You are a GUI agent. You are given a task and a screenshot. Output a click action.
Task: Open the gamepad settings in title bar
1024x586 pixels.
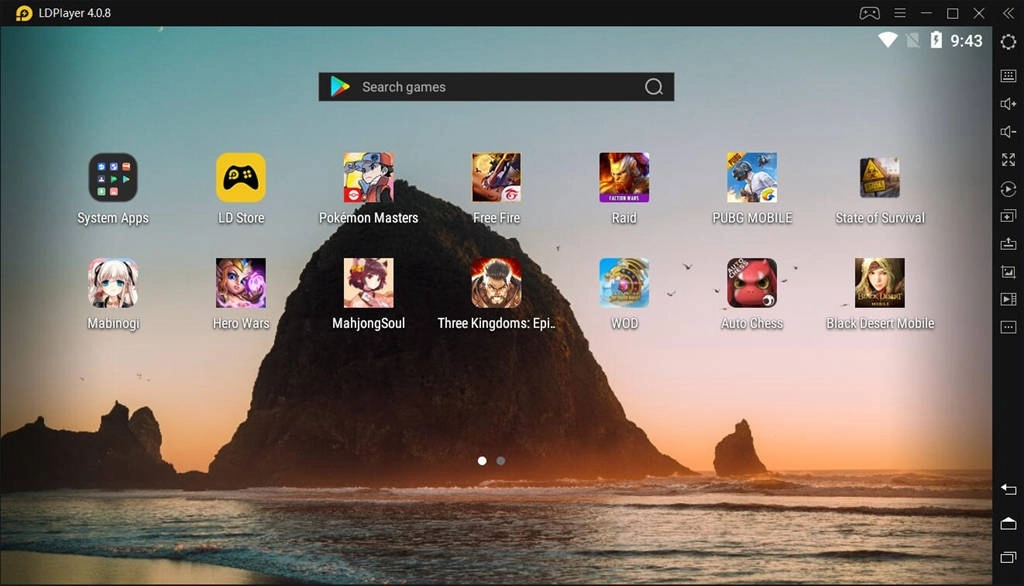[869, 13]
